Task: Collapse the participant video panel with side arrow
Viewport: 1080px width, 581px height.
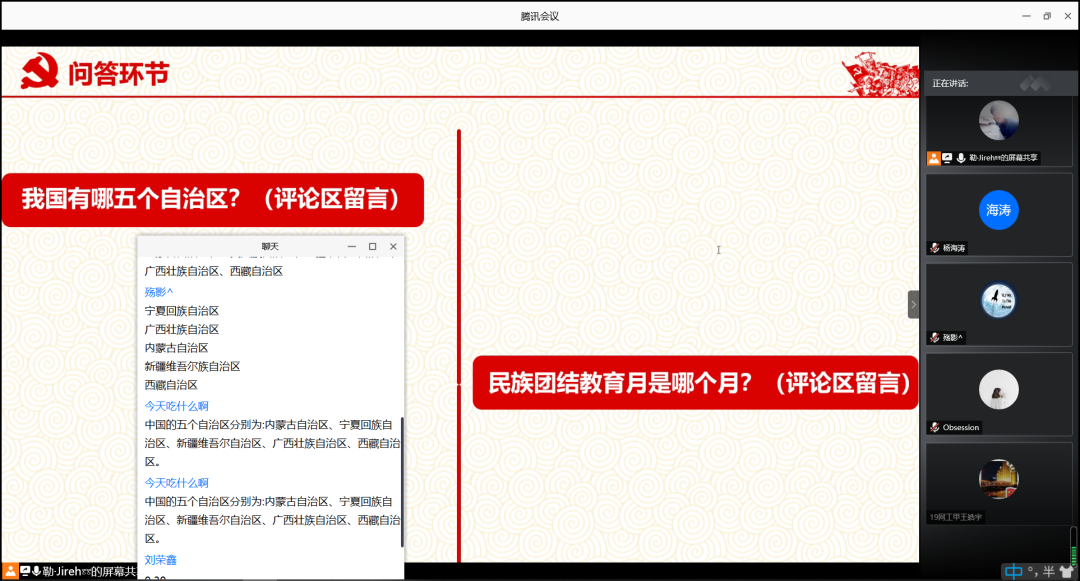Action: 913,305
